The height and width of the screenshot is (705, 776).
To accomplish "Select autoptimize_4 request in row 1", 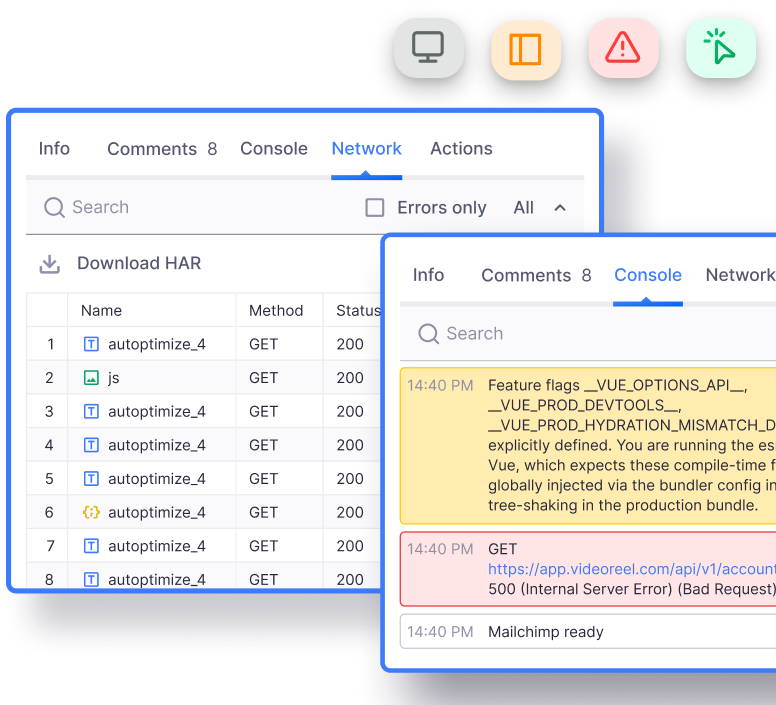I will (156, 344).
